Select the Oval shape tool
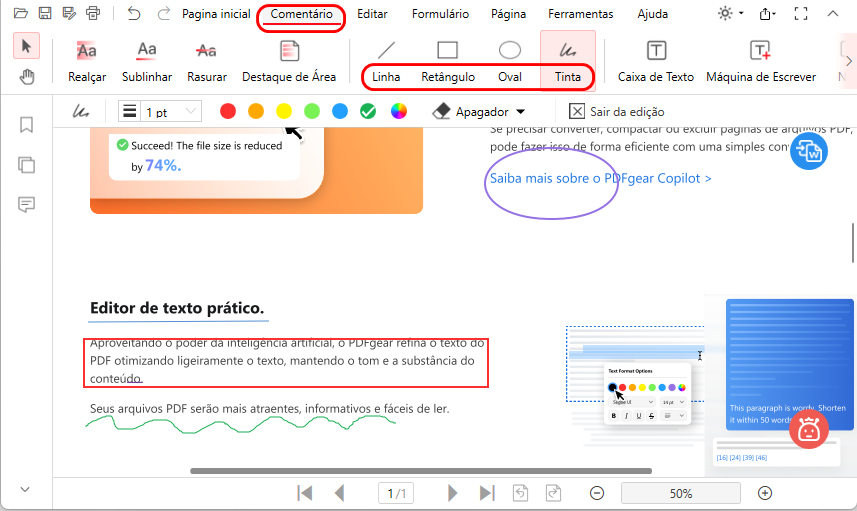The height and width of the screenshot is (511, 857). pyautogui.click(x=509, y=62)
